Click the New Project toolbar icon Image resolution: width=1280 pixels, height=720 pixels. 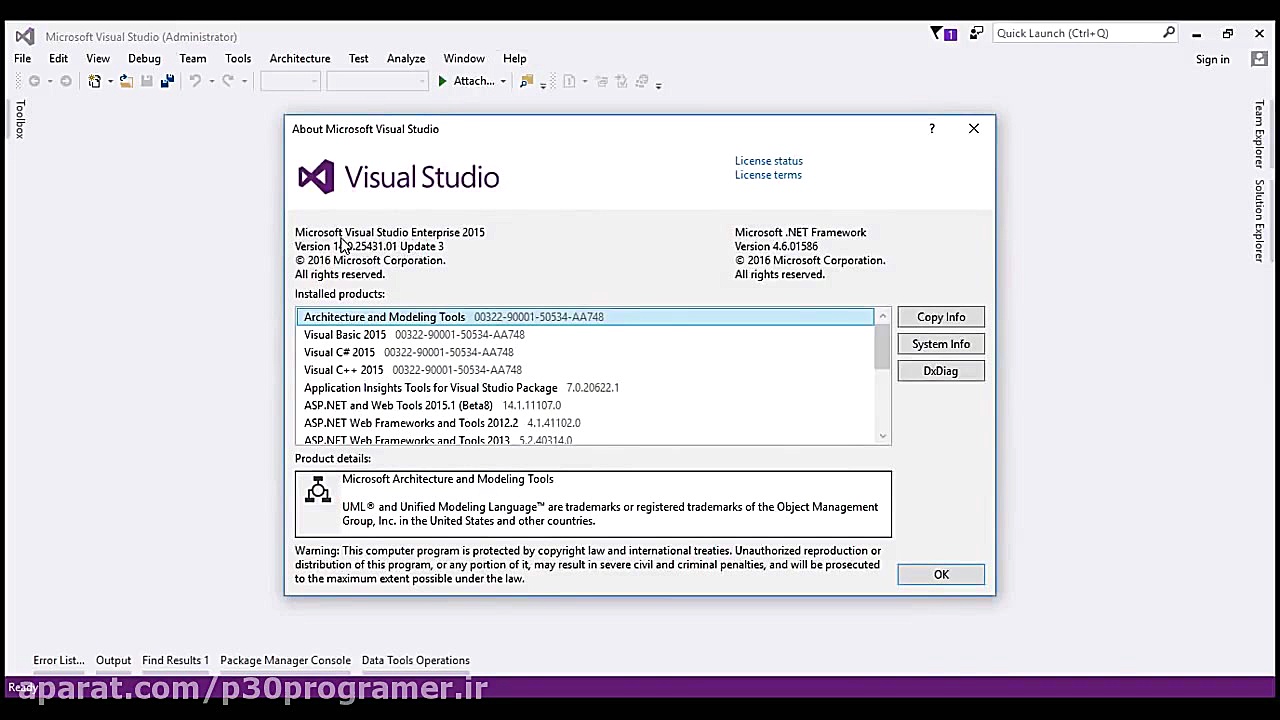pos(94,81)
